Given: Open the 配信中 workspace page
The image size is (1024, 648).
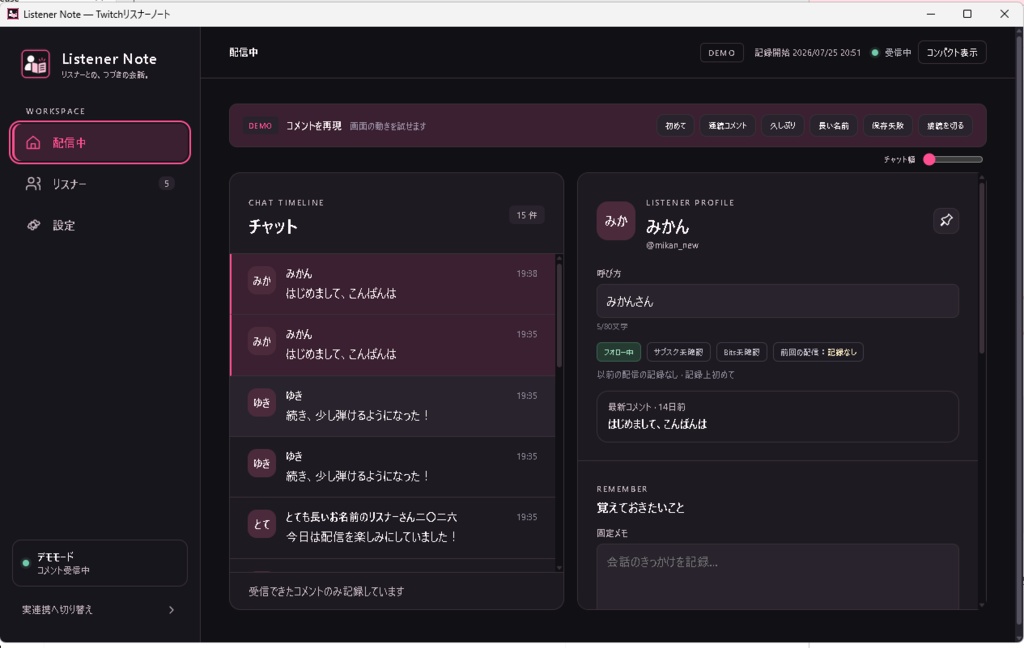Looking at the screenshot, I should 100,142.
